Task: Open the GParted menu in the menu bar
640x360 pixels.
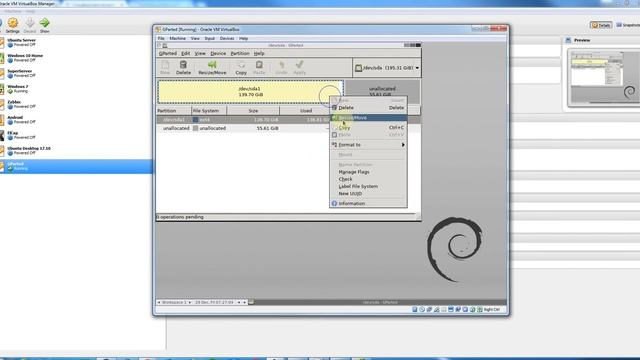Action: pyautogui.click(x=167, y=53)
